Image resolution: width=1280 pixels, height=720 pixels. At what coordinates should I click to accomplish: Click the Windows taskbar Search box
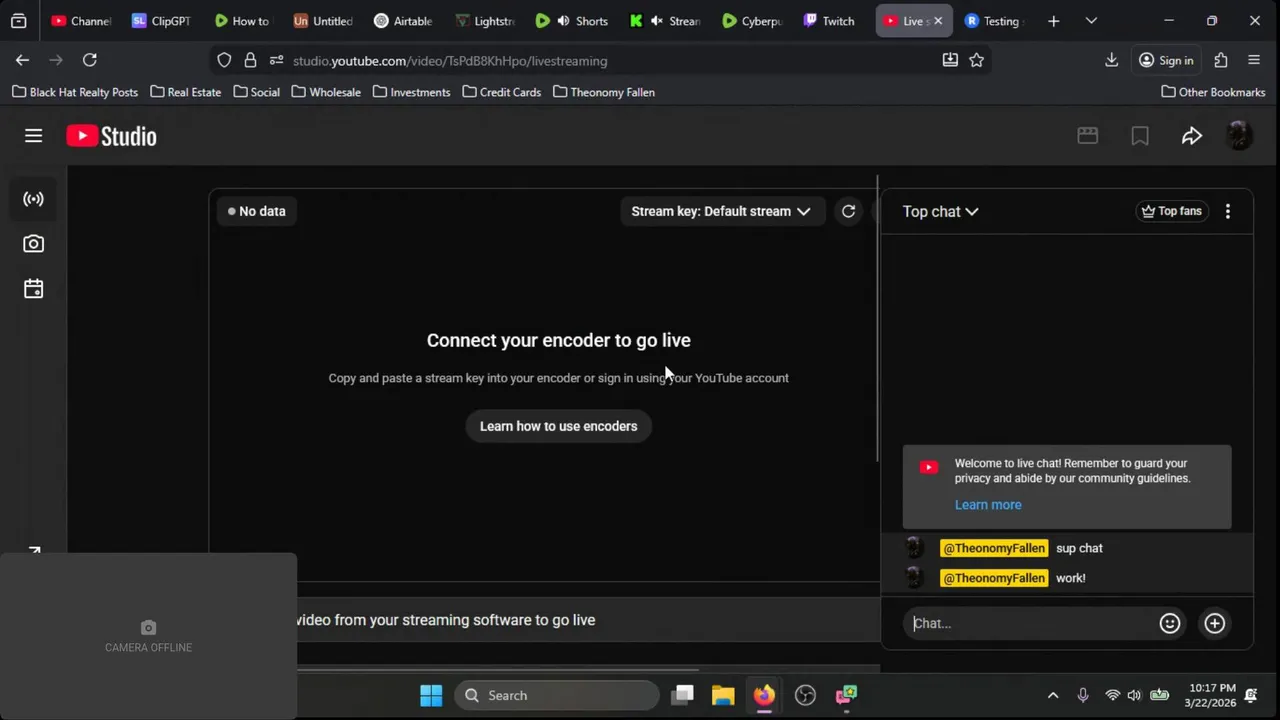556,695
